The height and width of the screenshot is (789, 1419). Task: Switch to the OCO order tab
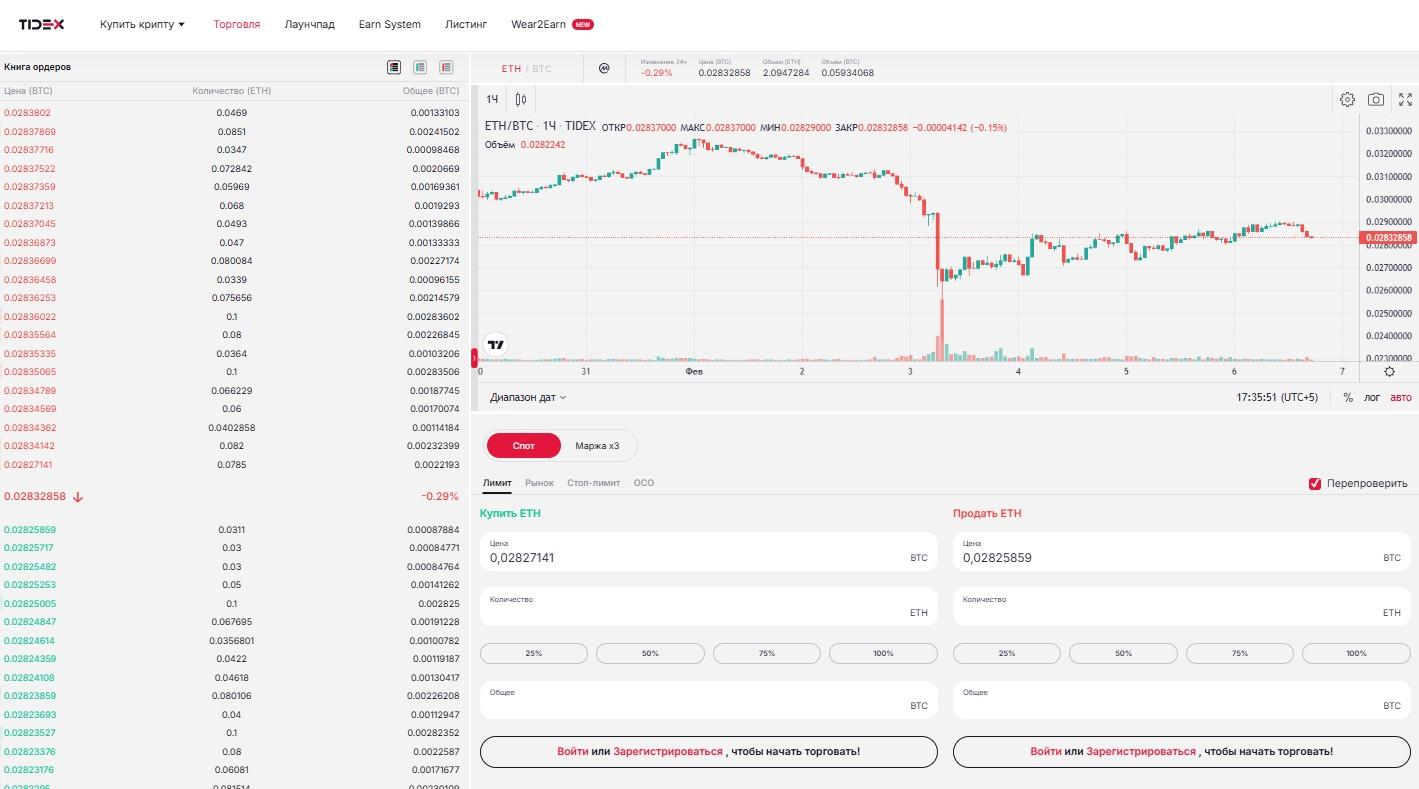[x=644, y=483]
